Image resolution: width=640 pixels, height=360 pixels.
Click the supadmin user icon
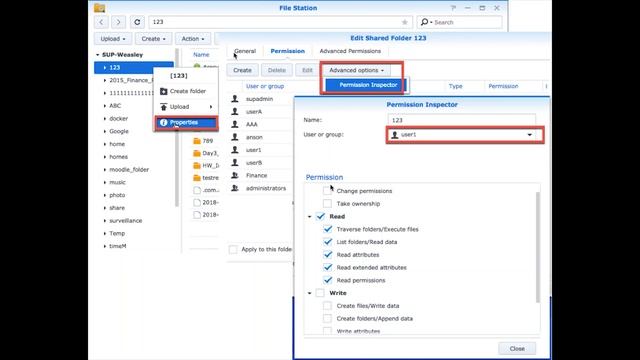click(x=235, y=99)
